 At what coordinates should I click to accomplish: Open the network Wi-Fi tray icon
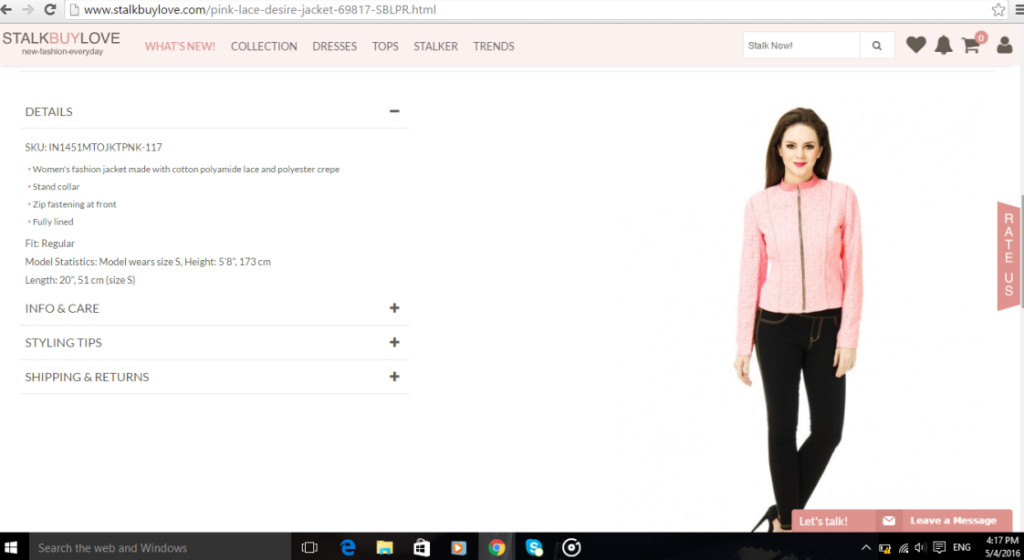coord(903,548)
